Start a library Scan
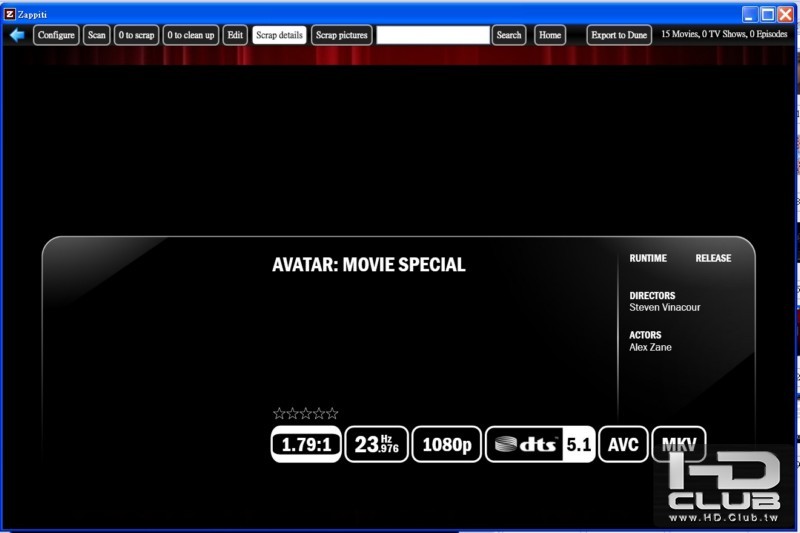800x533 pixels. (x=96, y=35)
